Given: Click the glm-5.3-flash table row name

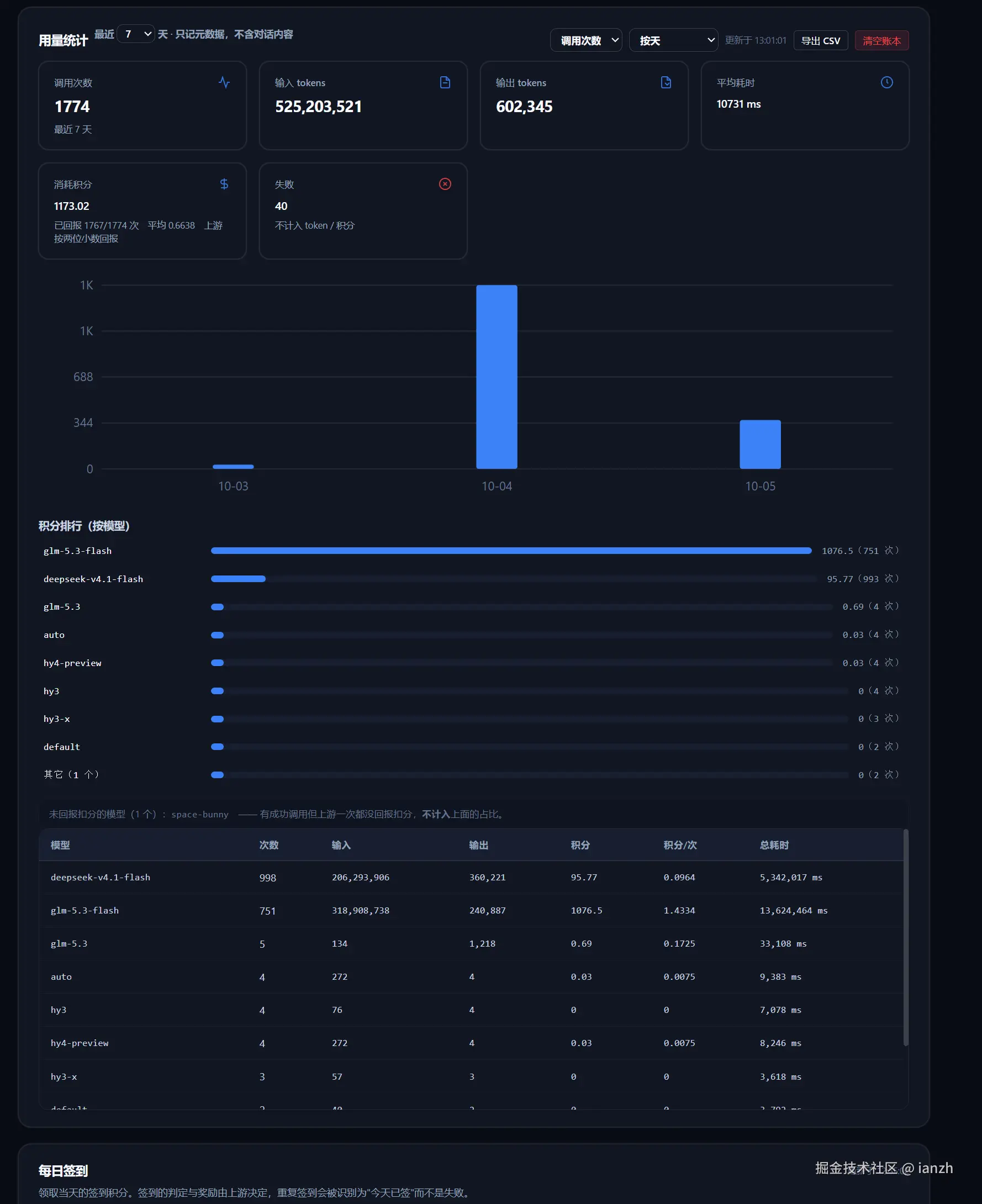Looking at the screenshot, I should tap(85, 911).
